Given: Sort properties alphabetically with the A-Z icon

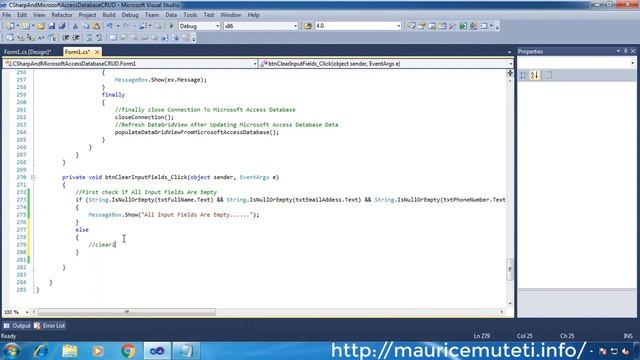Looking at the screenshot, I should (535, 75).
